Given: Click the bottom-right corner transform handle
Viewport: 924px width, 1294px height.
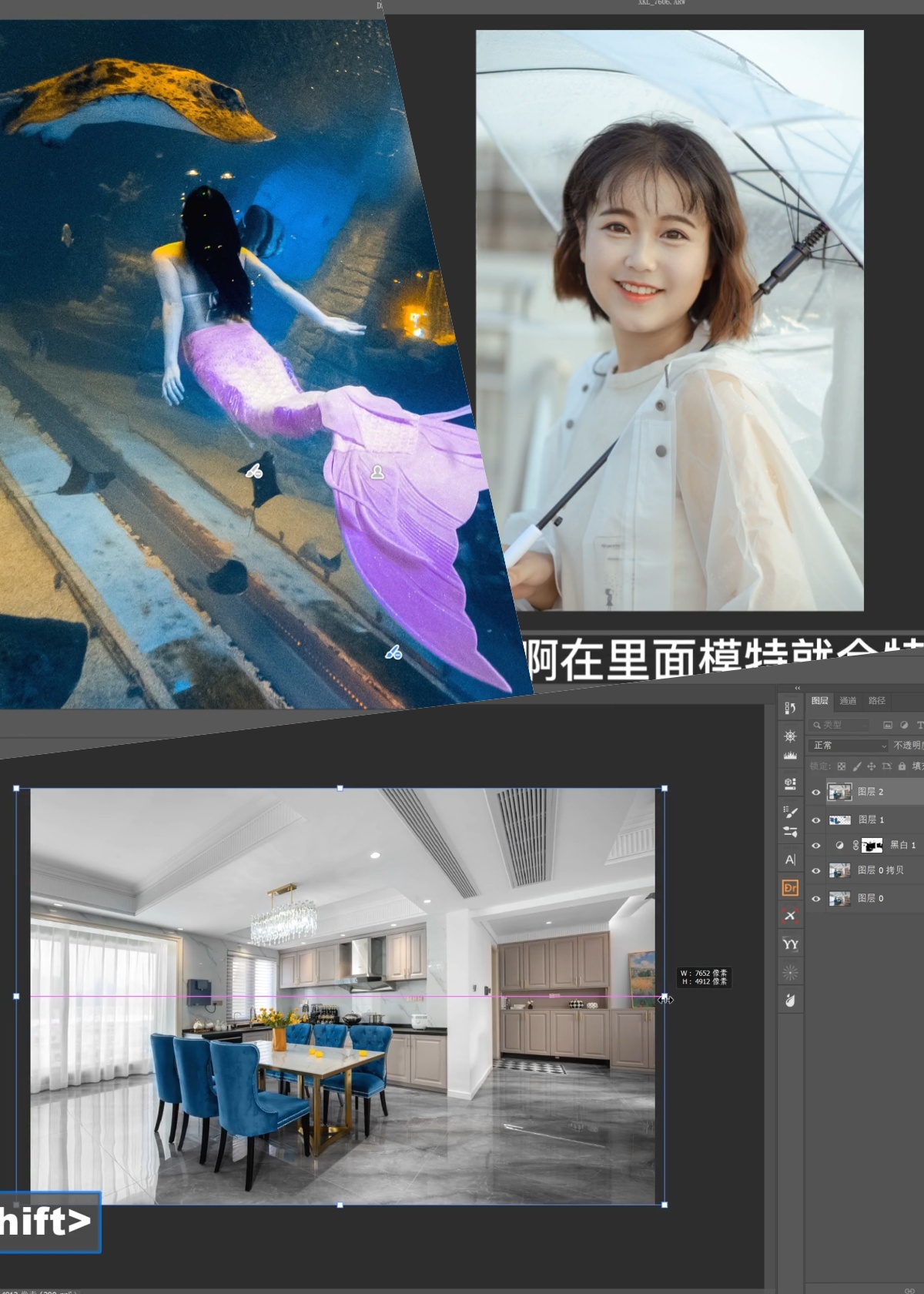Looking at the screenshot, I should click(x=665, y=1205).
